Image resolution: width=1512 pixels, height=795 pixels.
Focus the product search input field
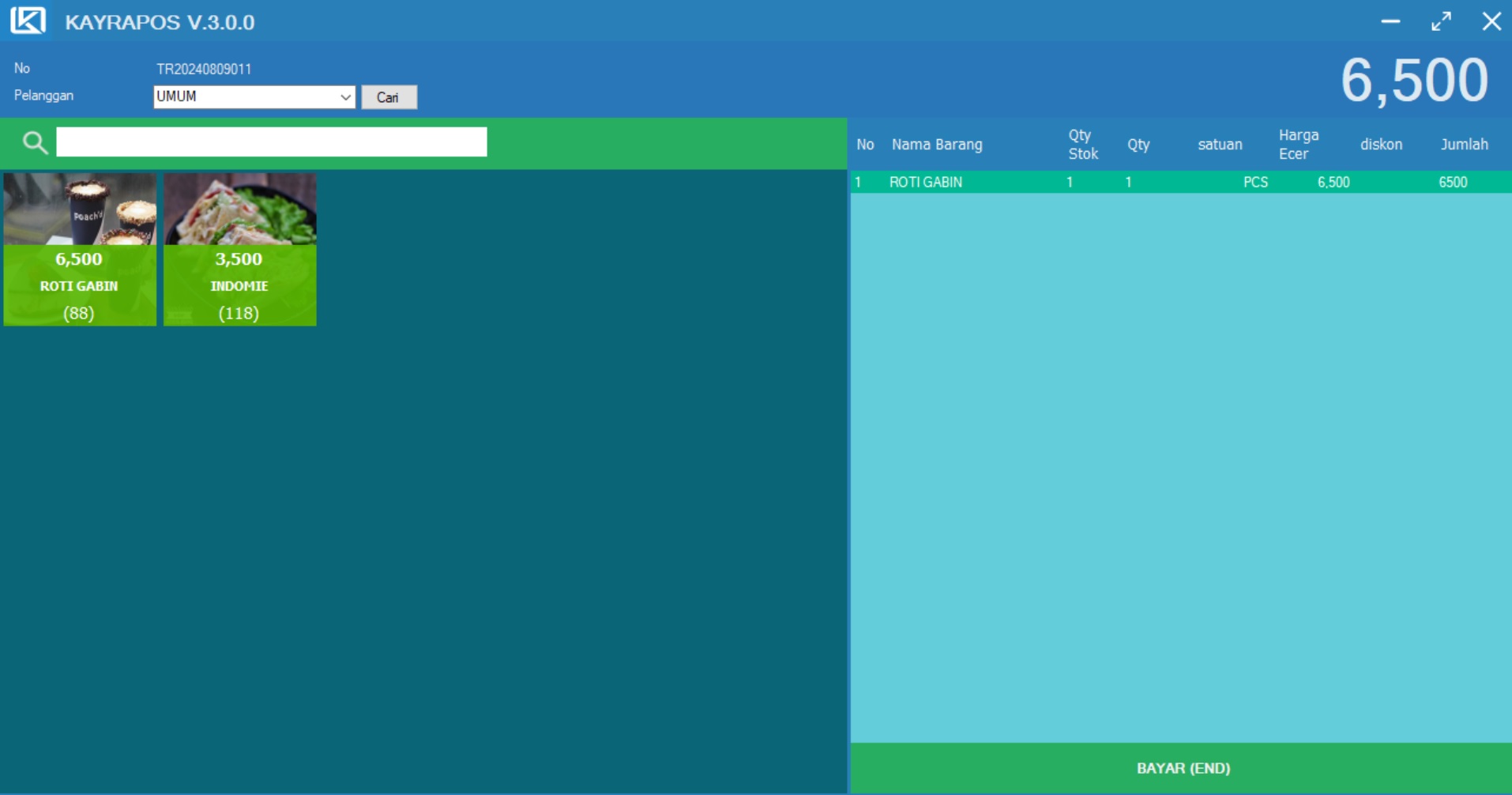click(271, 142)
